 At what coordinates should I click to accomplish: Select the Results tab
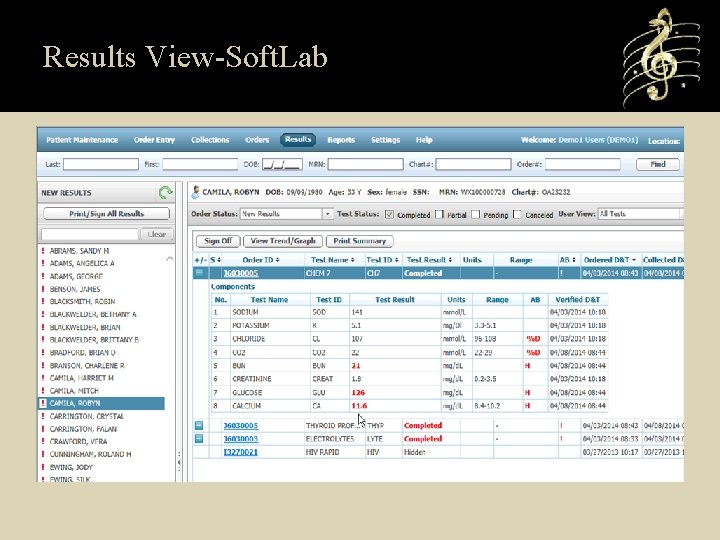pyautogui.click(x=298, y=140)
